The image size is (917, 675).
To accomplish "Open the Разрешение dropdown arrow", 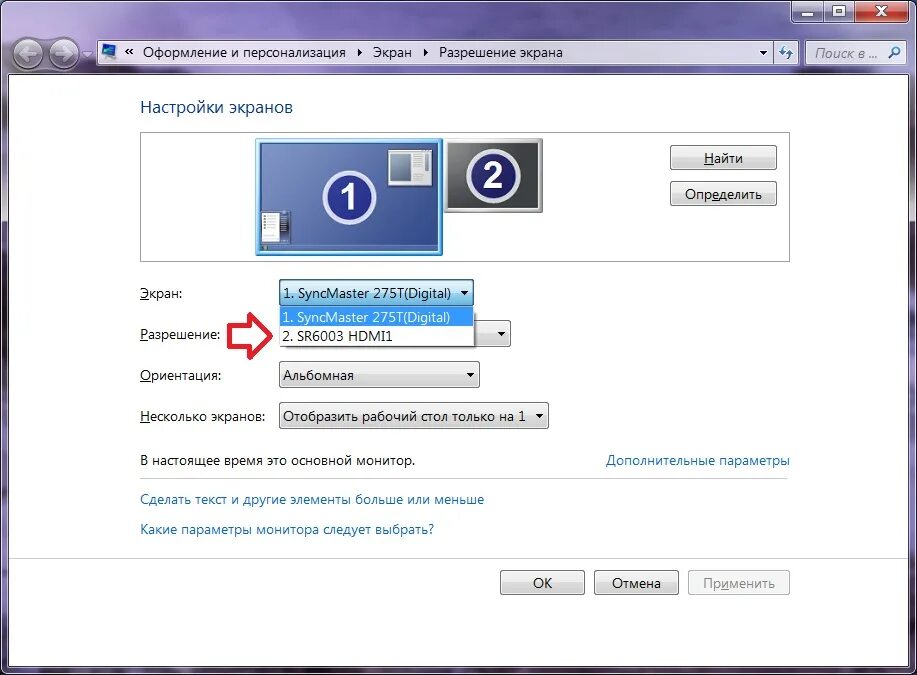I will (501, 334).
